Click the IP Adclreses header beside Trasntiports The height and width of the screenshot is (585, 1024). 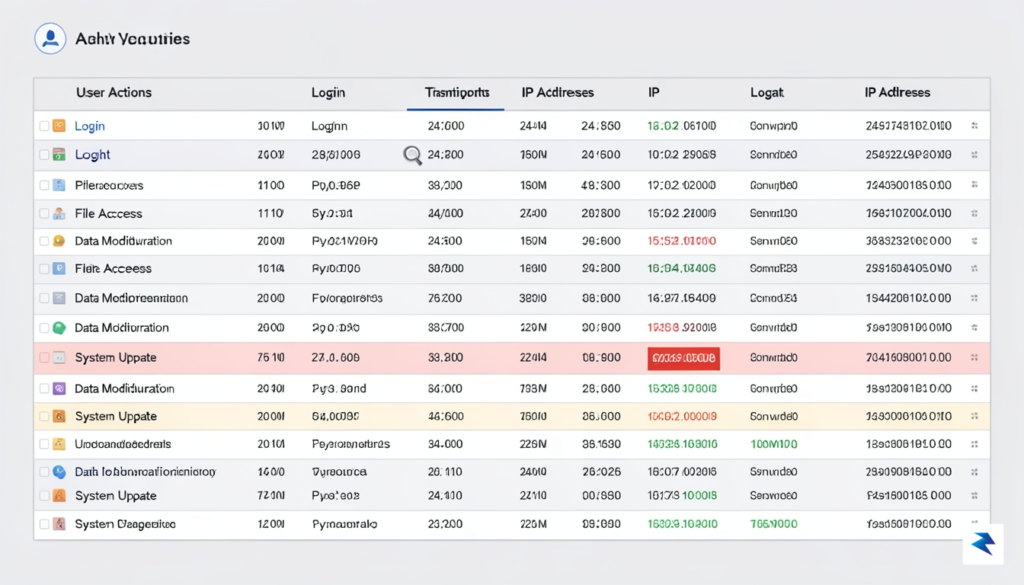point(558,93)
